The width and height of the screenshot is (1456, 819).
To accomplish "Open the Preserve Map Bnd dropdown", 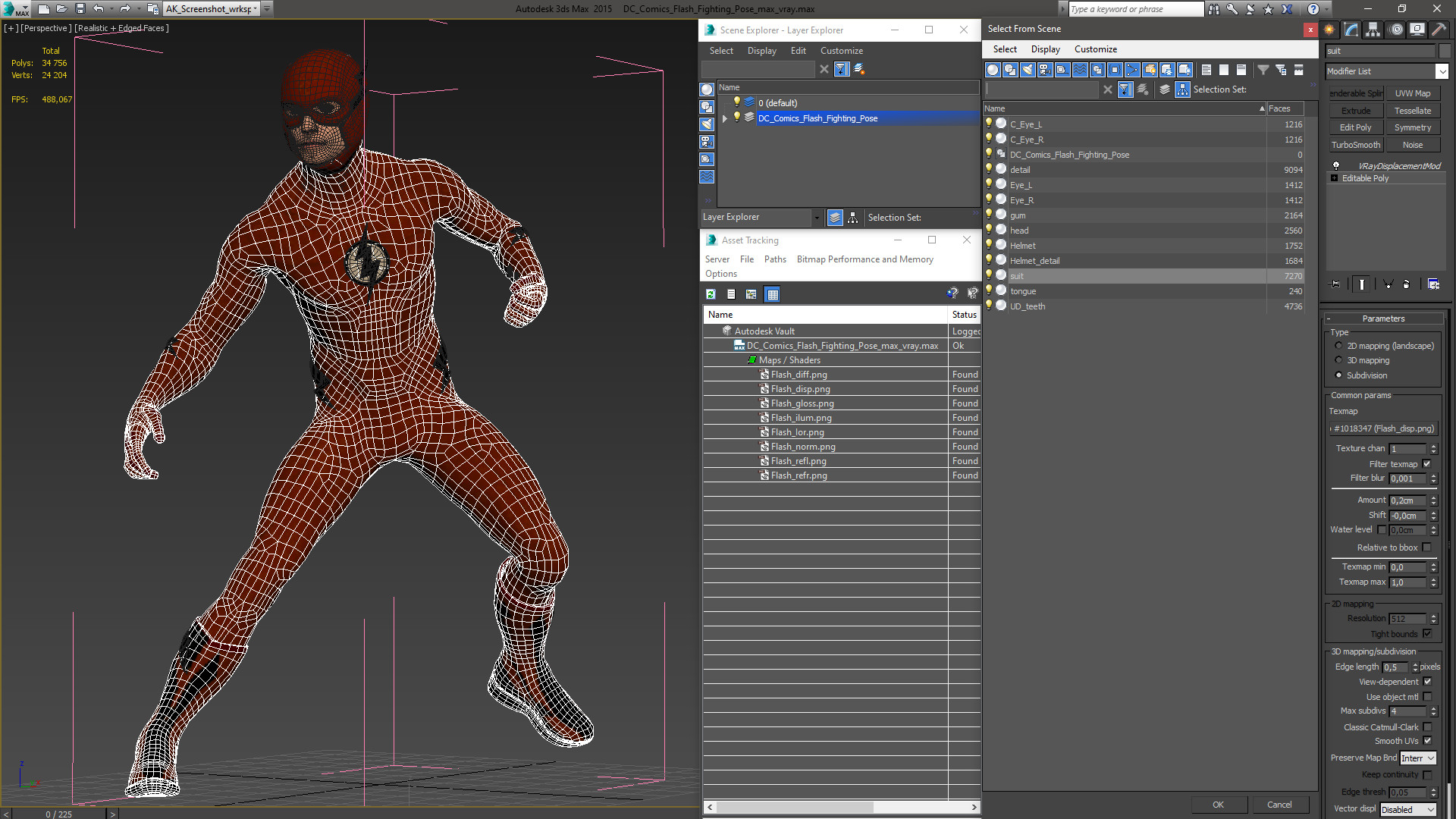I will pyautogui.click(x=1418, y=758).
